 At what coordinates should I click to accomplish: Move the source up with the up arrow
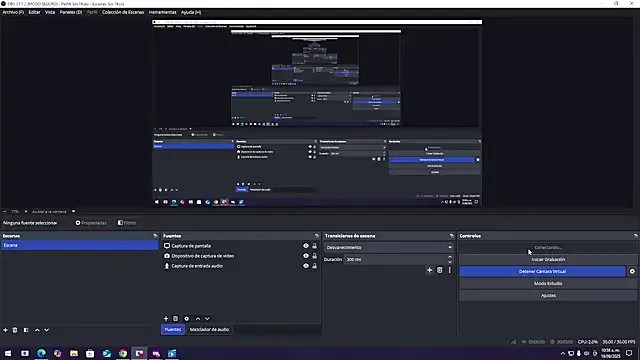tap(198, 319)
